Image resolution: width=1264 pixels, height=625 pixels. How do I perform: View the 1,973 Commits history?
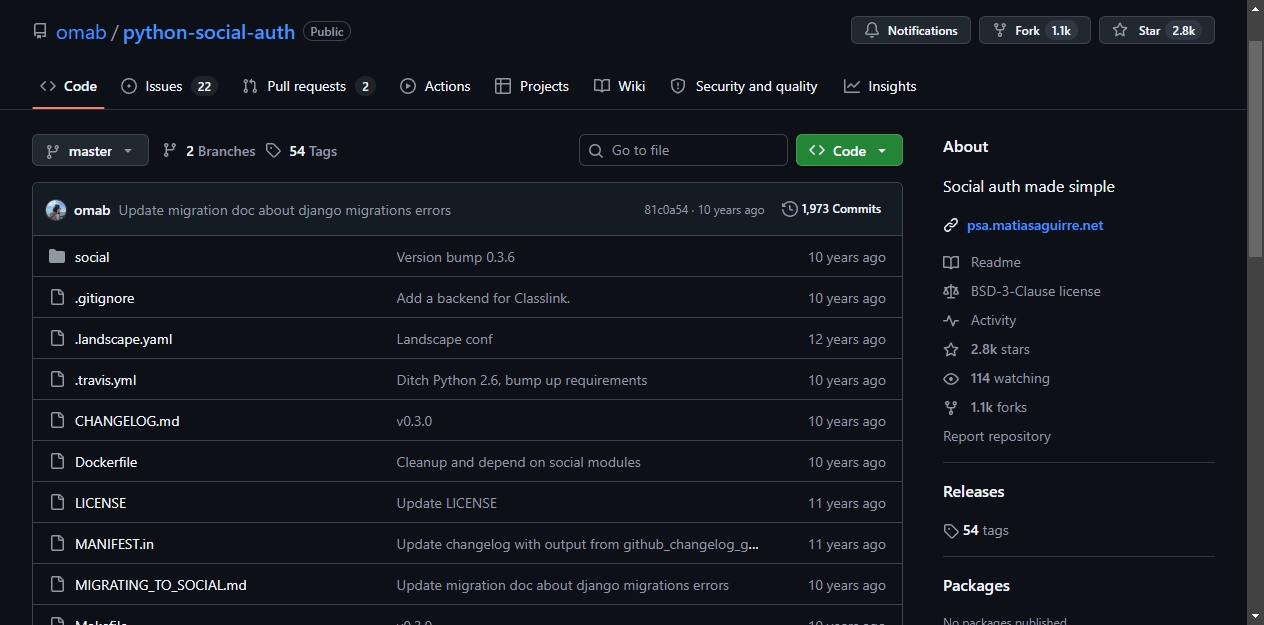tap(832, 209)
